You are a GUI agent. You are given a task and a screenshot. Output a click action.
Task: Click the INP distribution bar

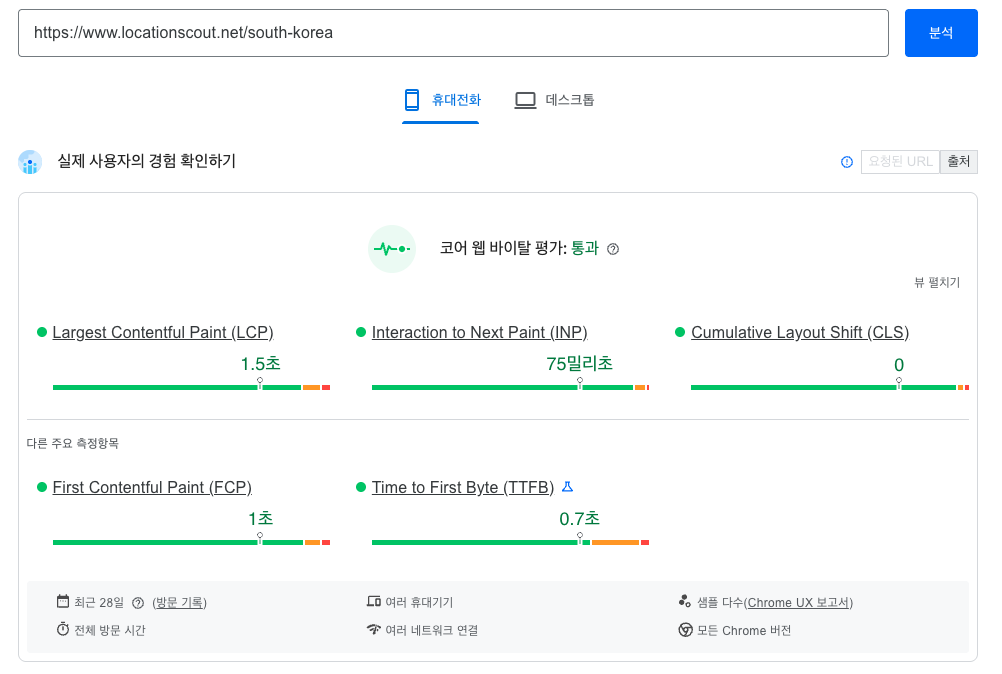511,388
